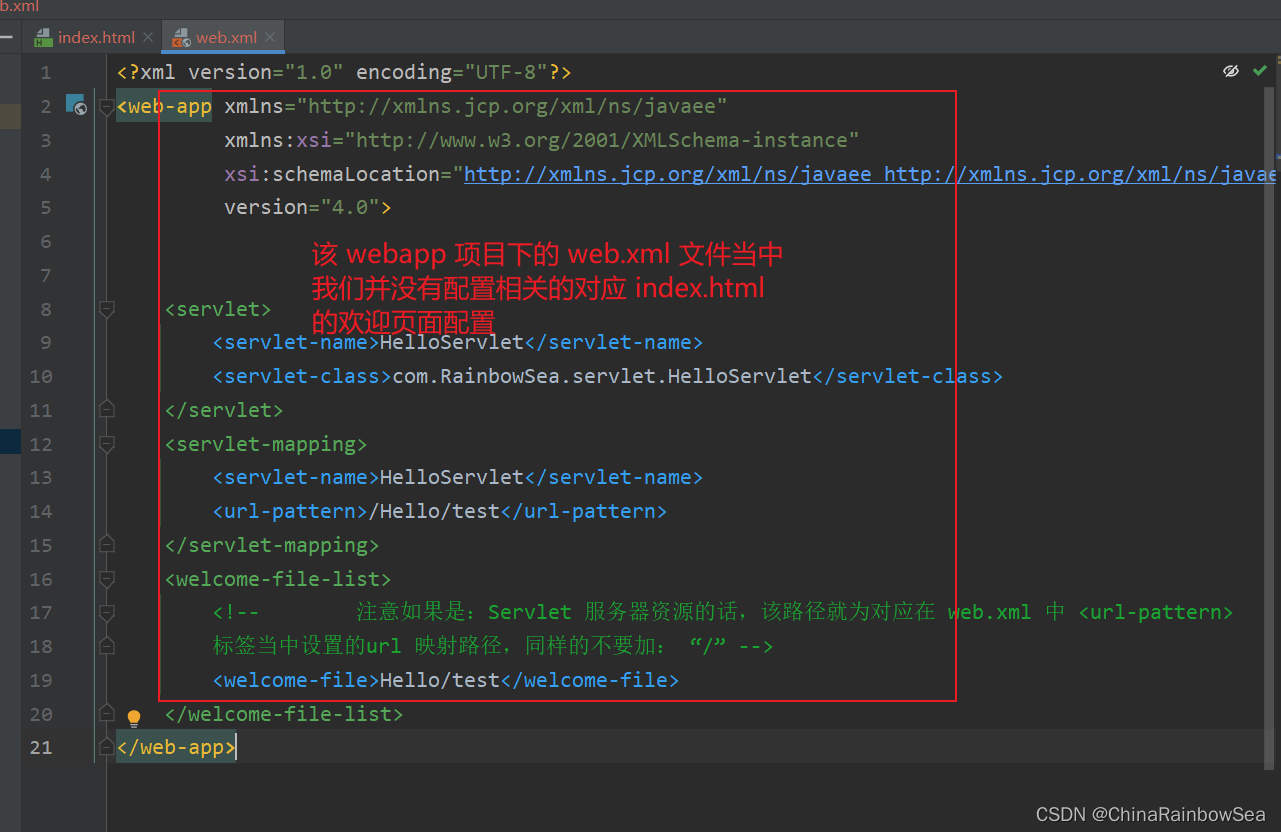Fold the closing servlet tag at line 11
The image size is (1281, 832).
[107, 410]
